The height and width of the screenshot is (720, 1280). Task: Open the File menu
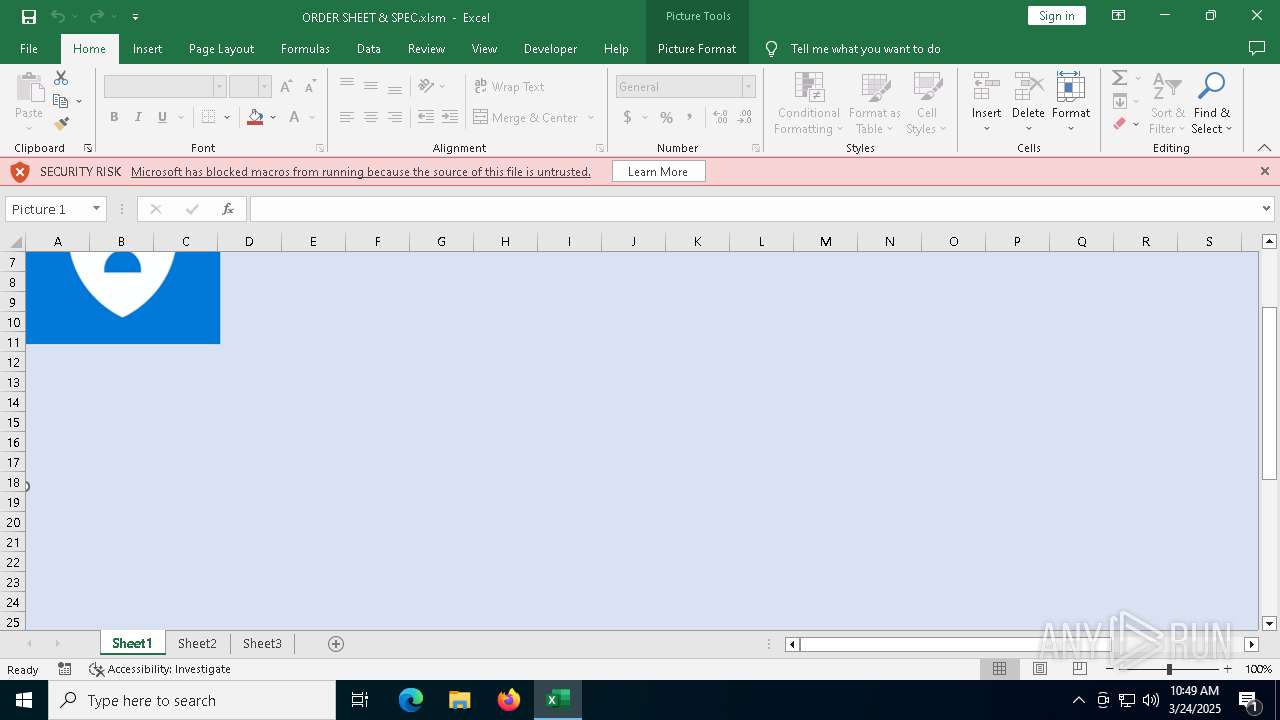[x=29, y=48]
